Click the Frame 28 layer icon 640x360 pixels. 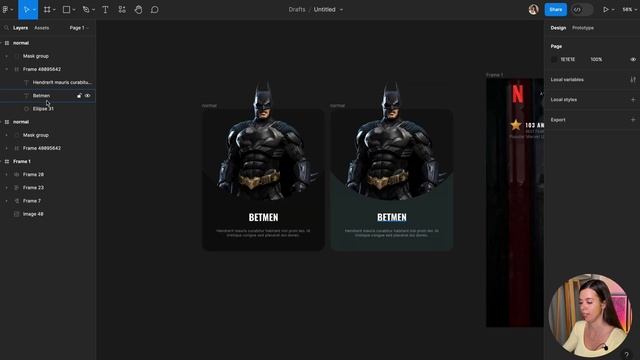(17, 175)
